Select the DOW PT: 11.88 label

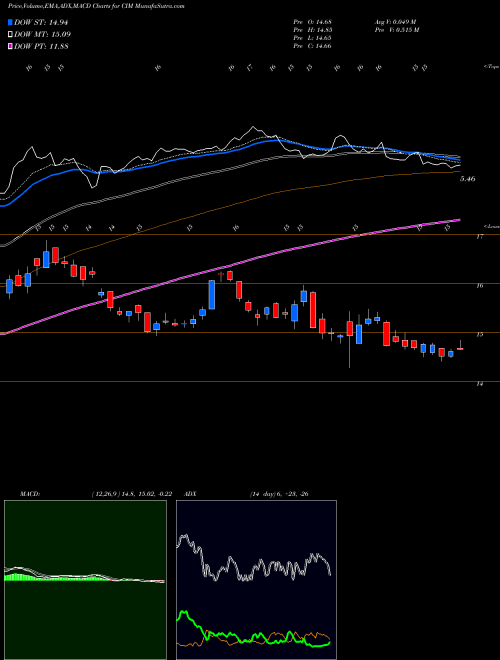coord(41,46)
